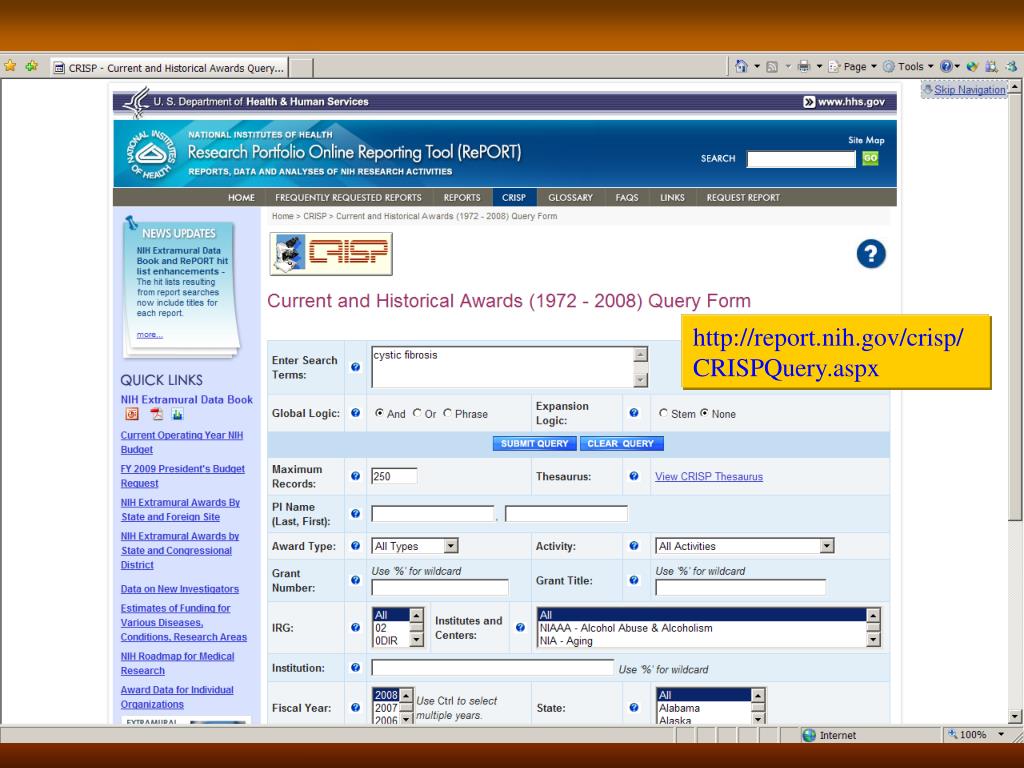Viewport: 1024px width, 768px height.
Task: Click help icon beside Enter Search Terms
Action: coord(355,367)
